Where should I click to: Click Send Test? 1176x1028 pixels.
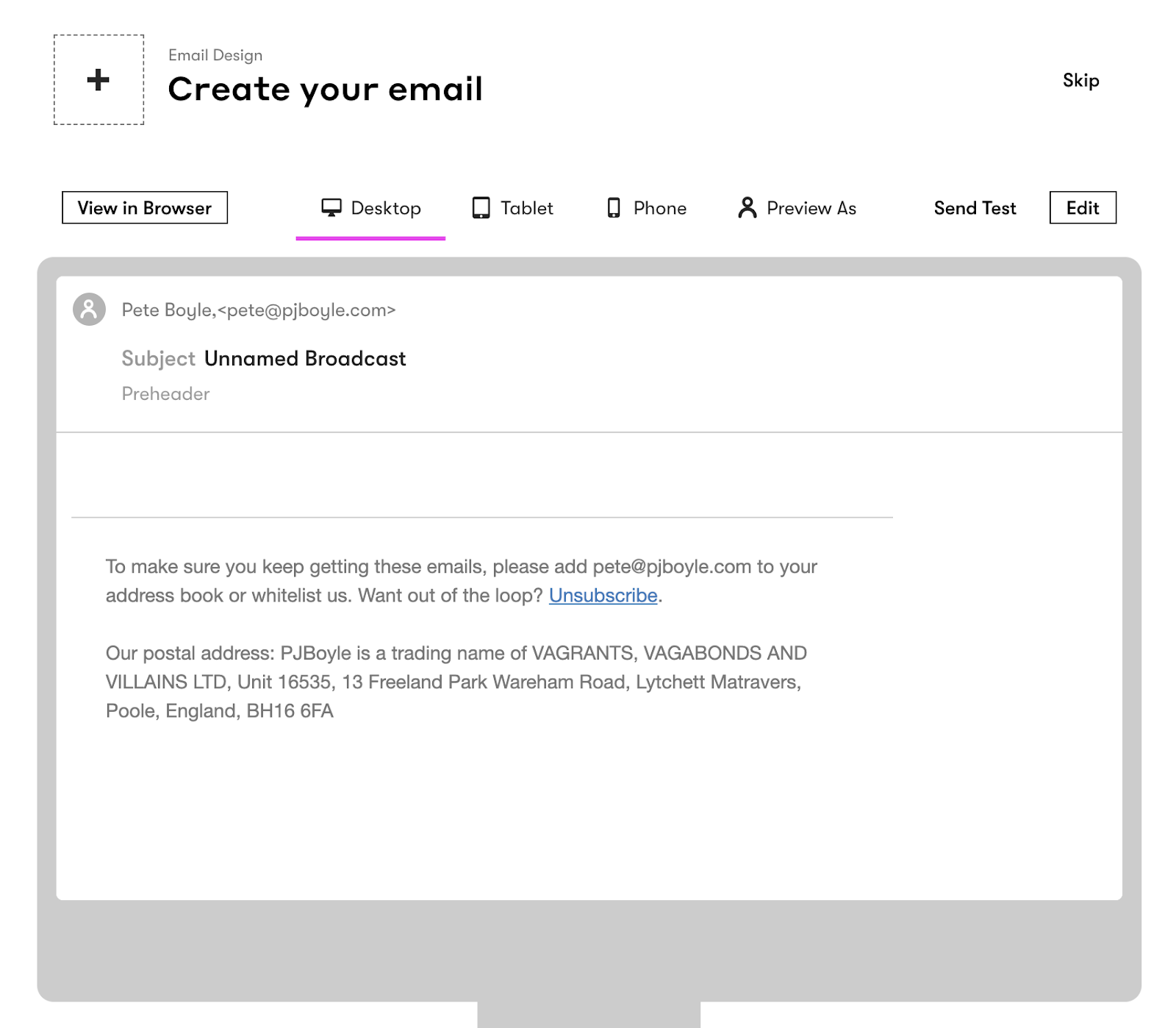(x=975, y=208)
